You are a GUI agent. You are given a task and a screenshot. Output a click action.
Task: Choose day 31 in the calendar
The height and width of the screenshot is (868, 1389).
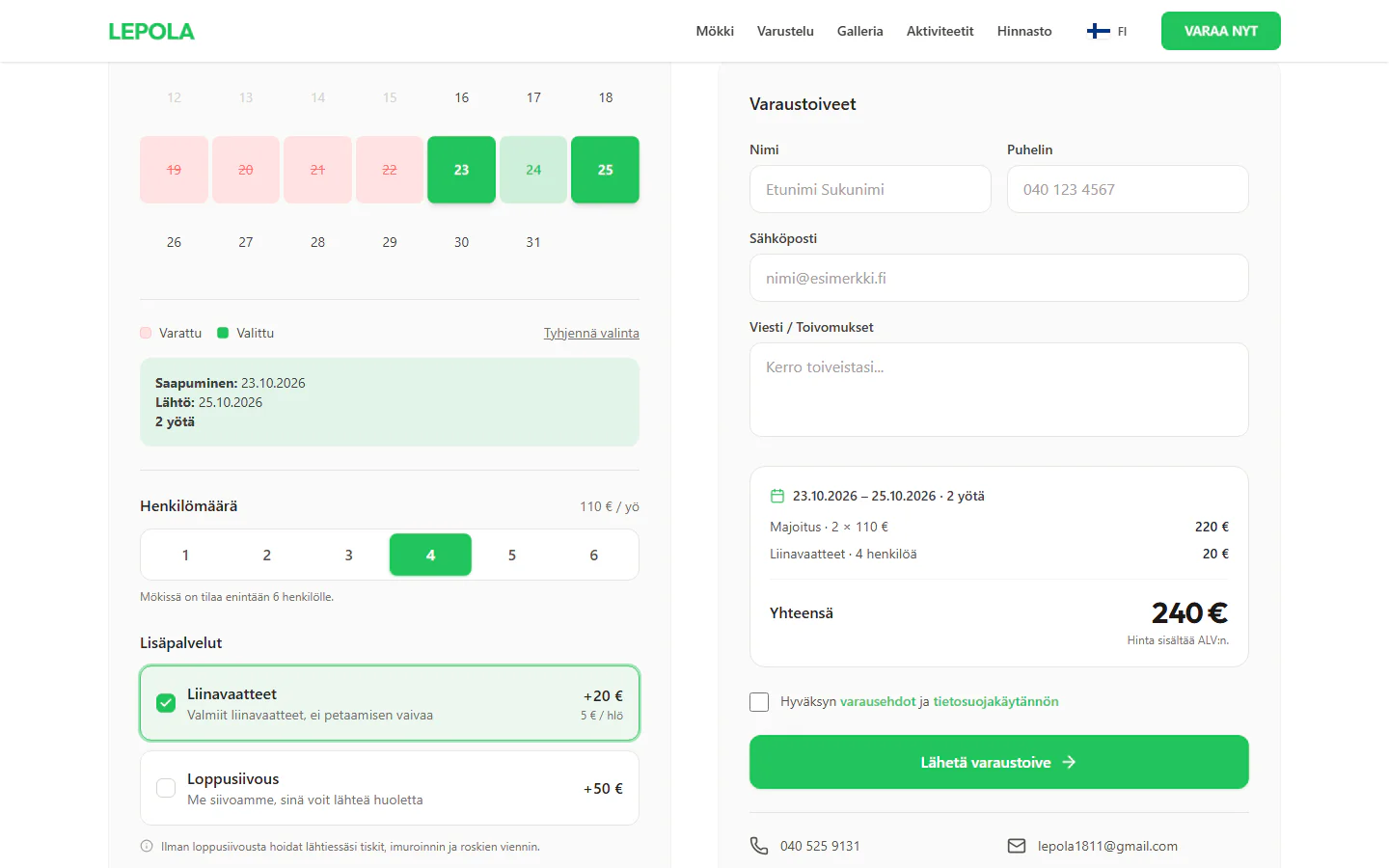[x=533, y=242]
